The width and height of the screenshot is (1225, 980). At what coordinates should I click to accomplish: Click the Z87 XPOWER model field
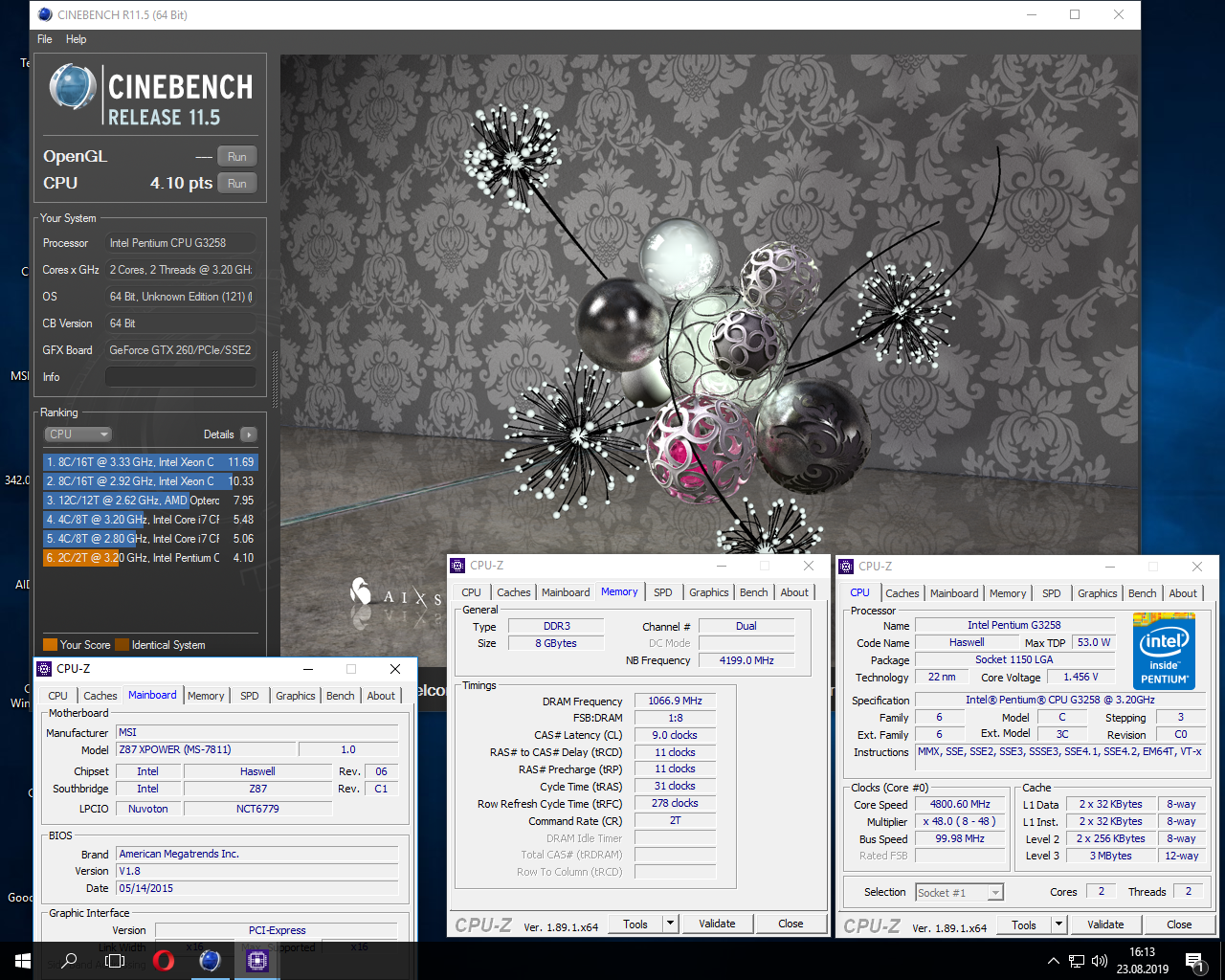[206, 750]
